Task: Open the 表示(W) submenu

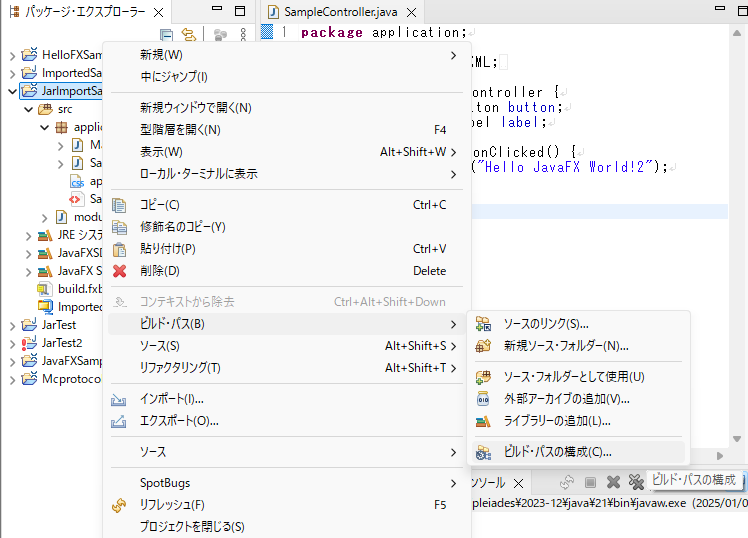Action: click(x=286, y=152)
